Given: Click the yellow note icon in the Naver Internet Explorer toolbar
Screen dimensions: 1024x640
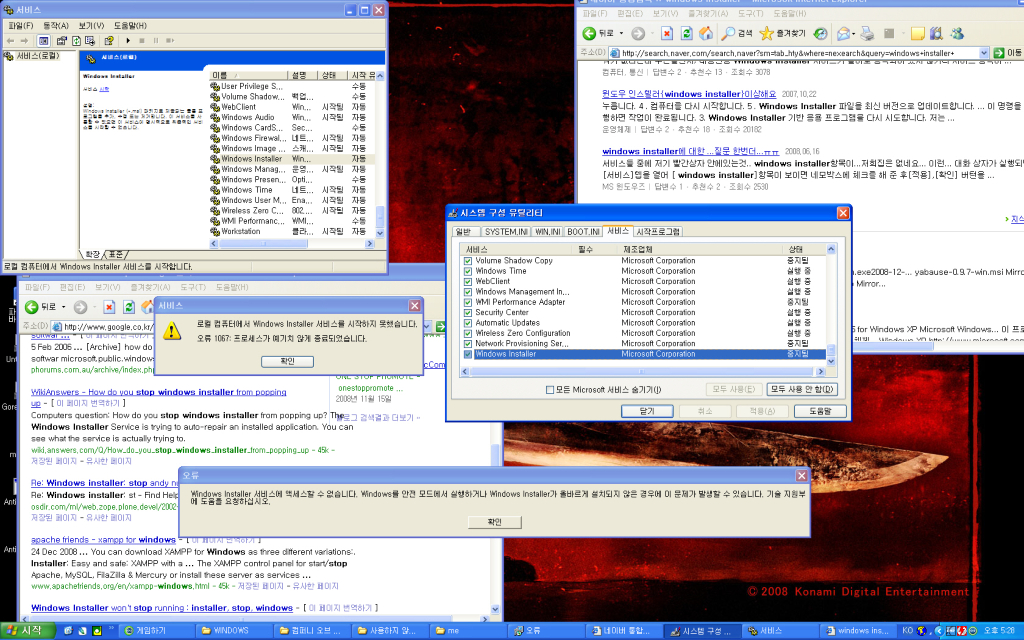Looking at the screenshot, I should (918, 33).
